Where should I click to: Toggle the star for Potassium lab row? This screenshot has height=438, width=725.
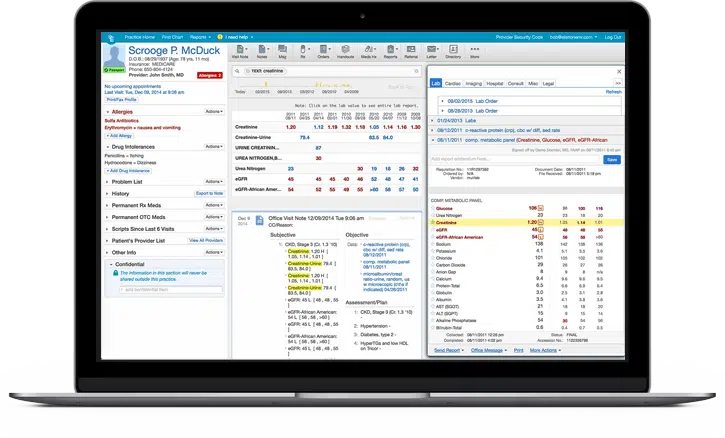433,251
